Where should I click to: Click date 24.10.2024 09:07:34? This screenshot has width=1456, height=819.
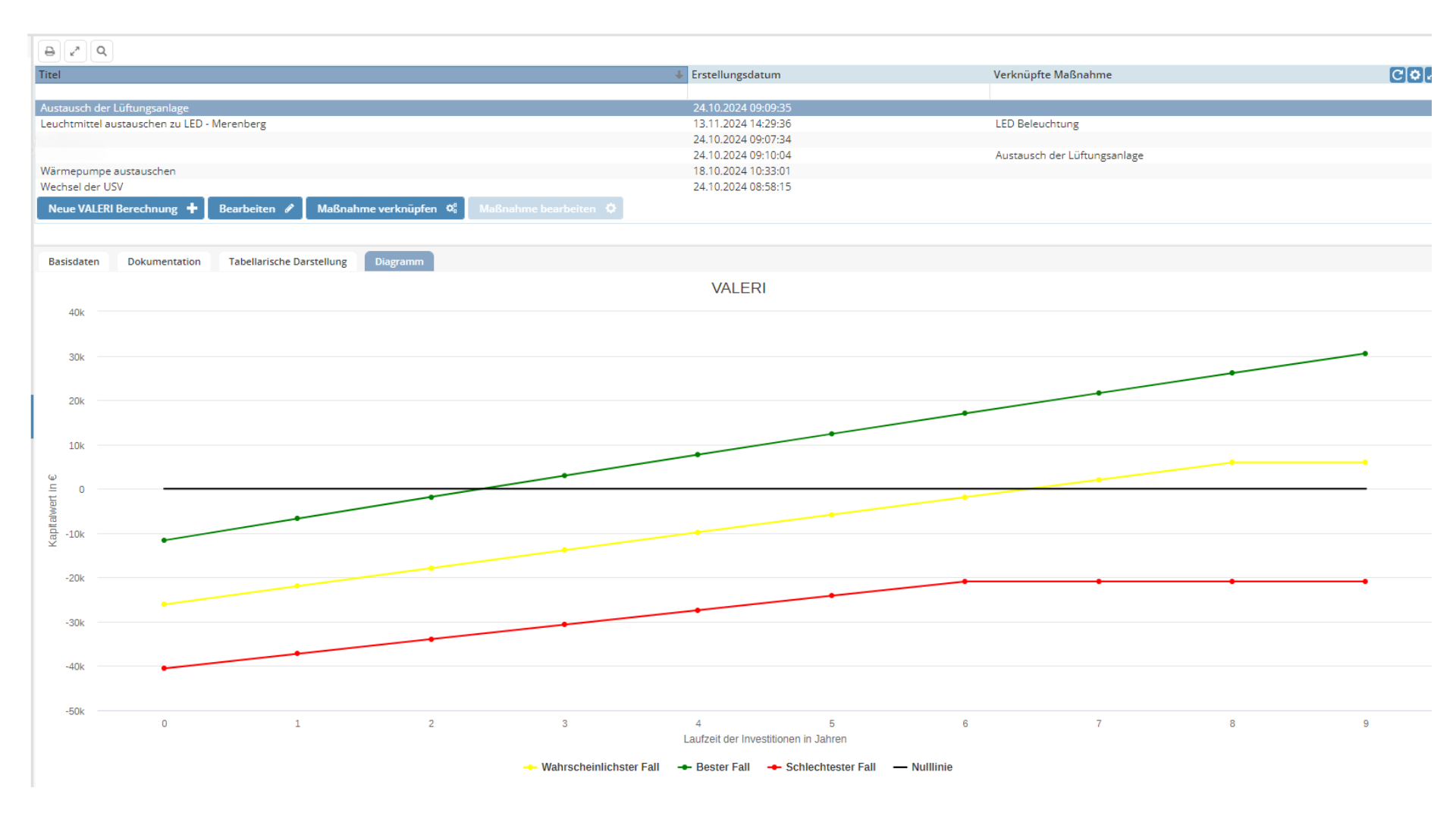pos(742,140)
